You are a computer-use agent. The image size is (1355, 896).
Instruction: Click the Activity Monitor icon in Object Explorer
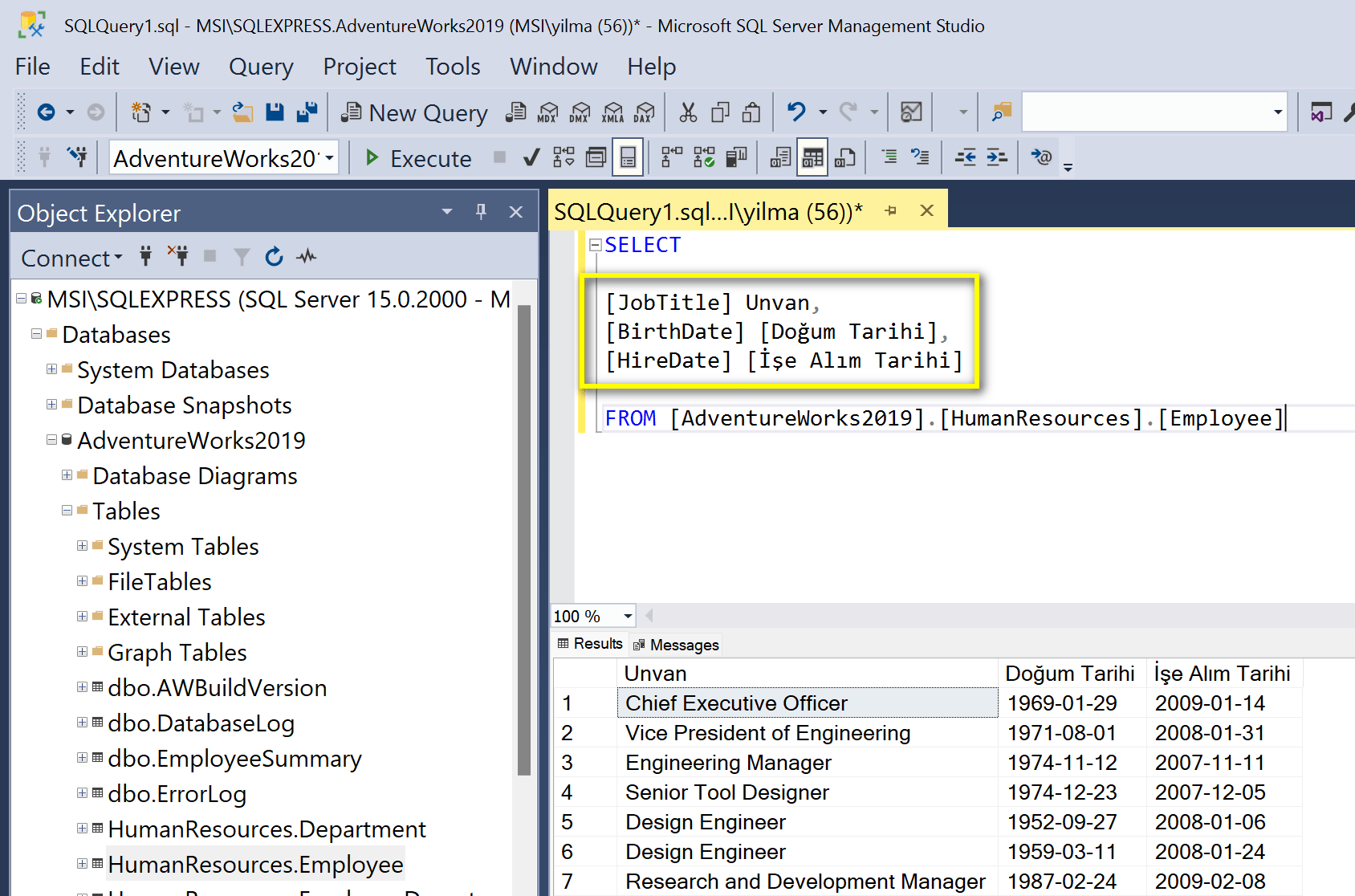(x=306, y=257)
